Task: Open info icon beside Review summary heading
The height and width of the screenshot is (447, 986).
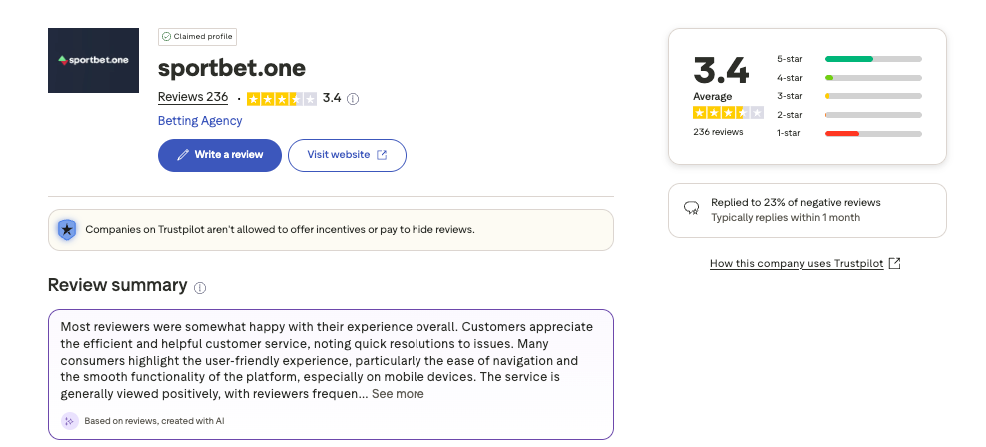Action: pyautogui.click(x=200, y=287)
